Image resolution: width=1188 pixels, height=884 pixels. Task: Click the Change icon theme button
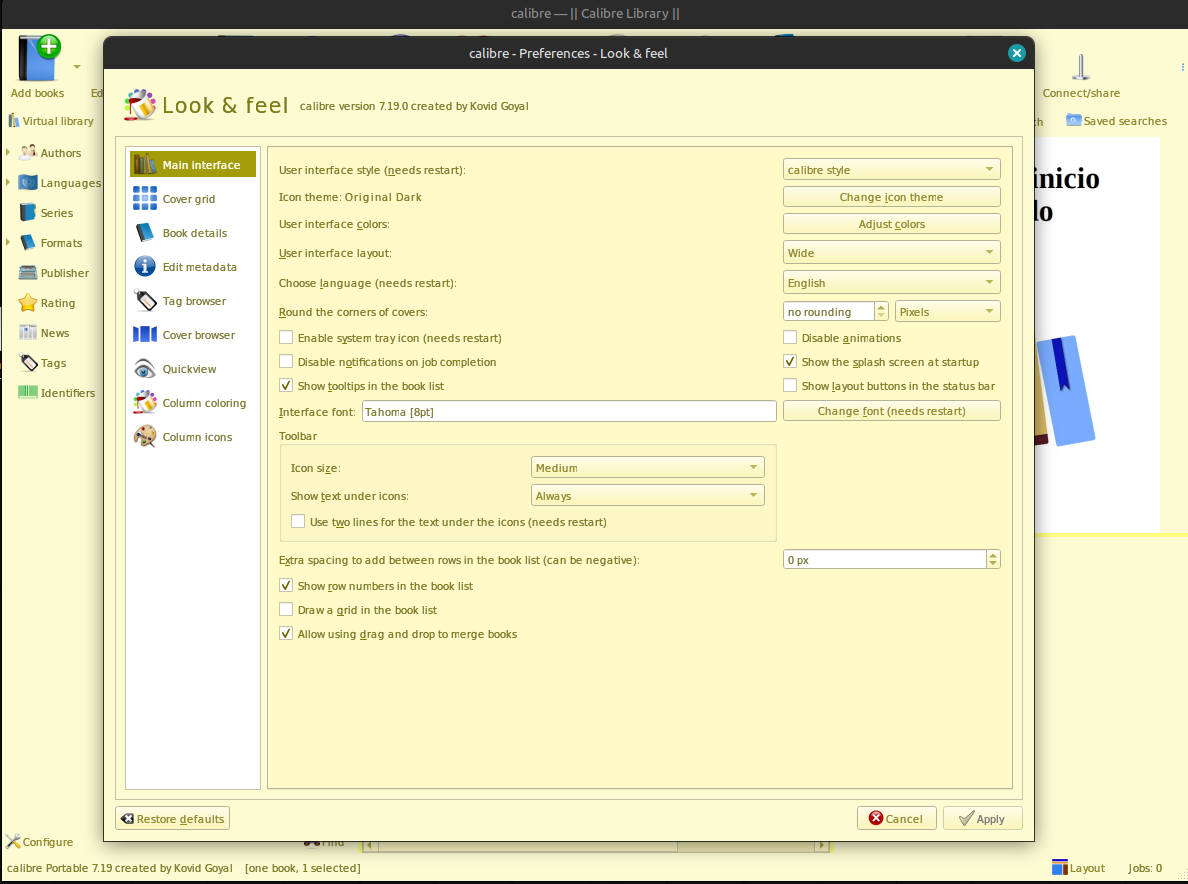tap(891, 197)
